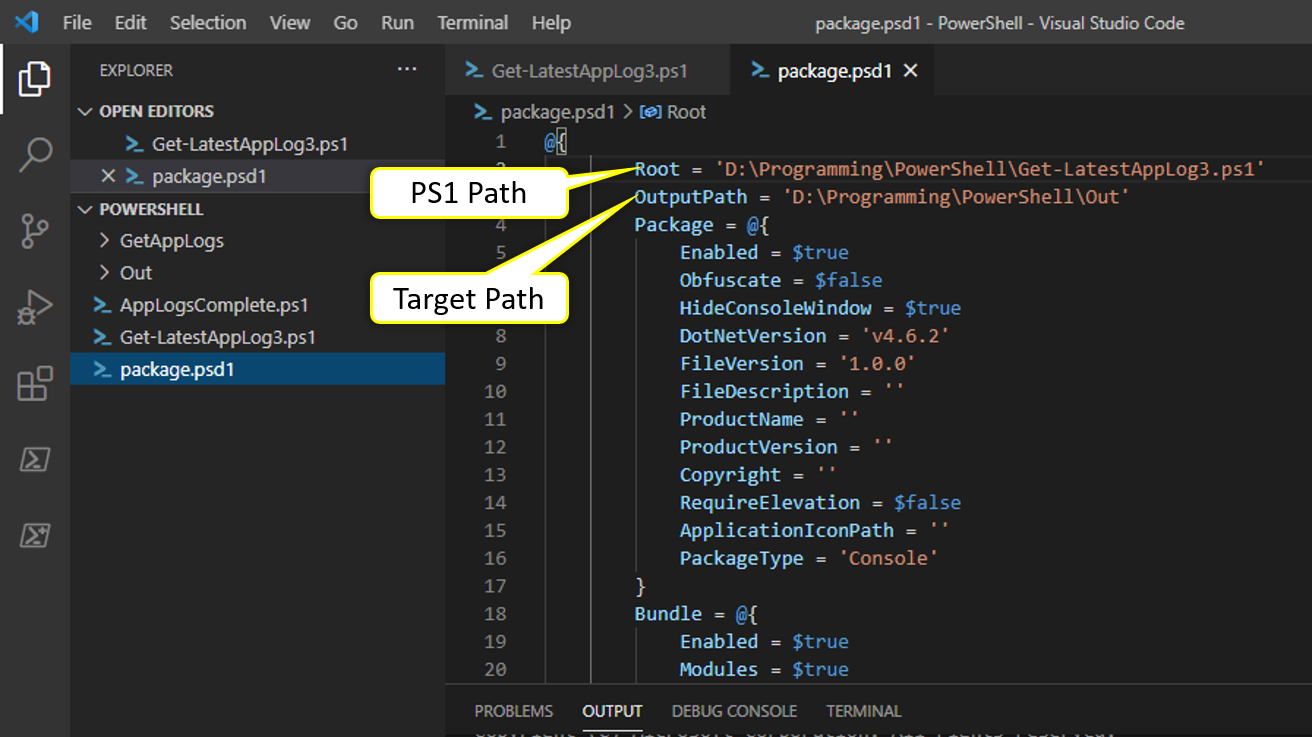Image resolution: width=1312 pixels, height=737 pixels.
Task: Collapse the POWERSHELL folder section
Action: pyautogui.click(x=85, y=209)
